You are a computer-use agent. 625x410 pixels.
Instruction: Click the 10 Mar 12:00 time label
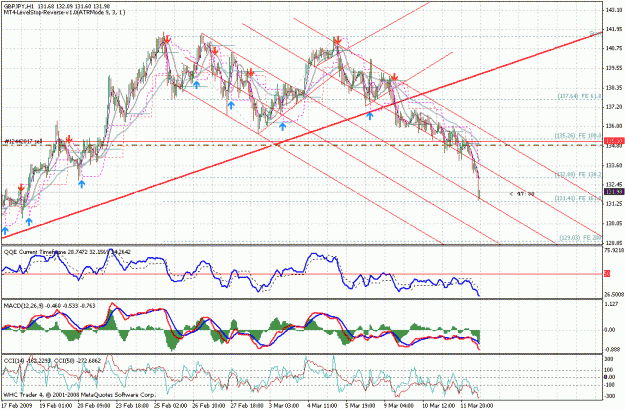[438, 406]
